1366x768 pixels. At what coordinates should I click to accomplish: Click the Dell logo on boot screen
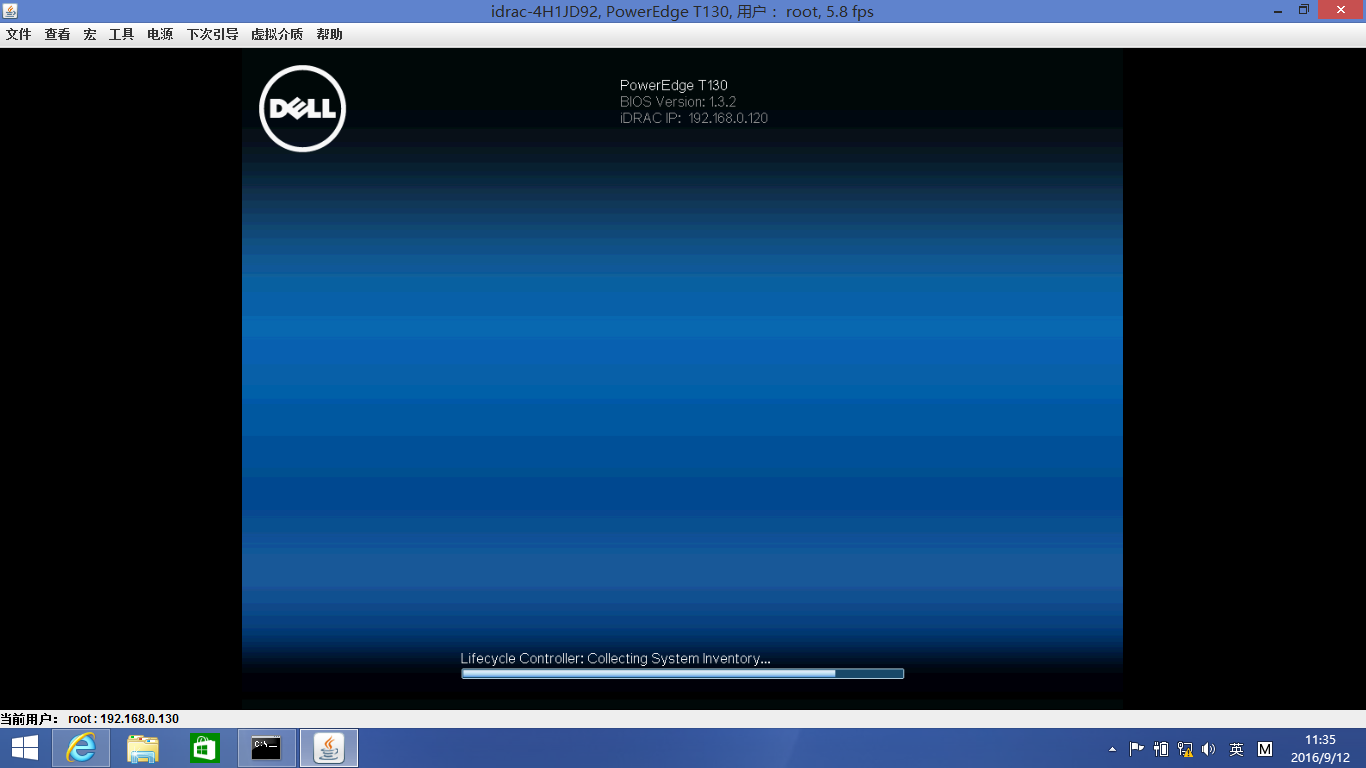tap(302, 108)
